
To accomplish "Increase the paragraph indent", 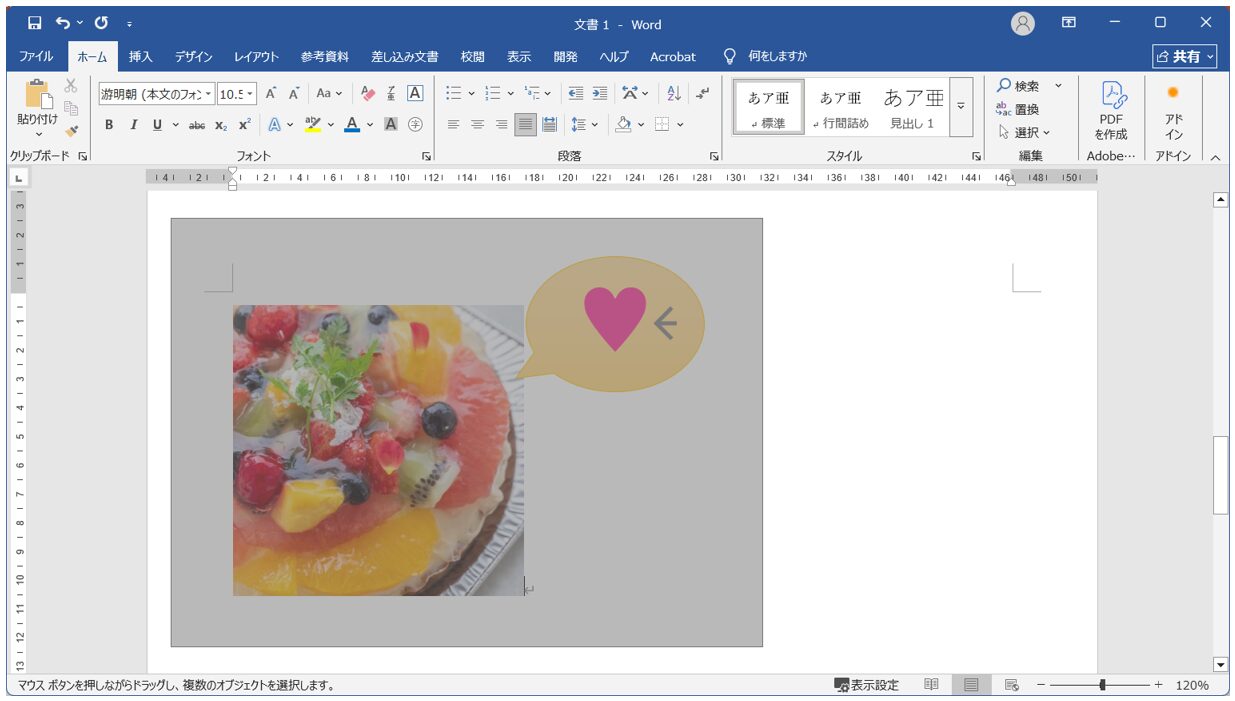I will (600, 94).
